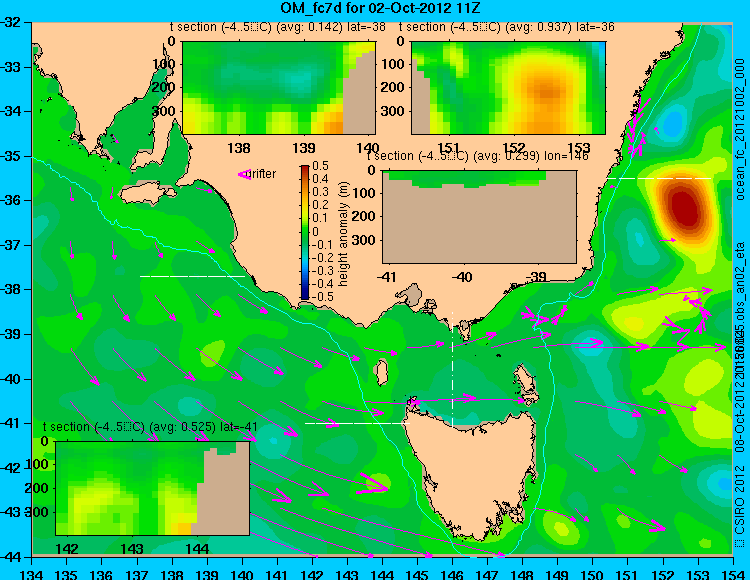Click the -40 x-axis label of the lon=146 inset
Image resolution: width=750 pixels, height=580 pixels.
pyautogui.click(x=463, y=276)
